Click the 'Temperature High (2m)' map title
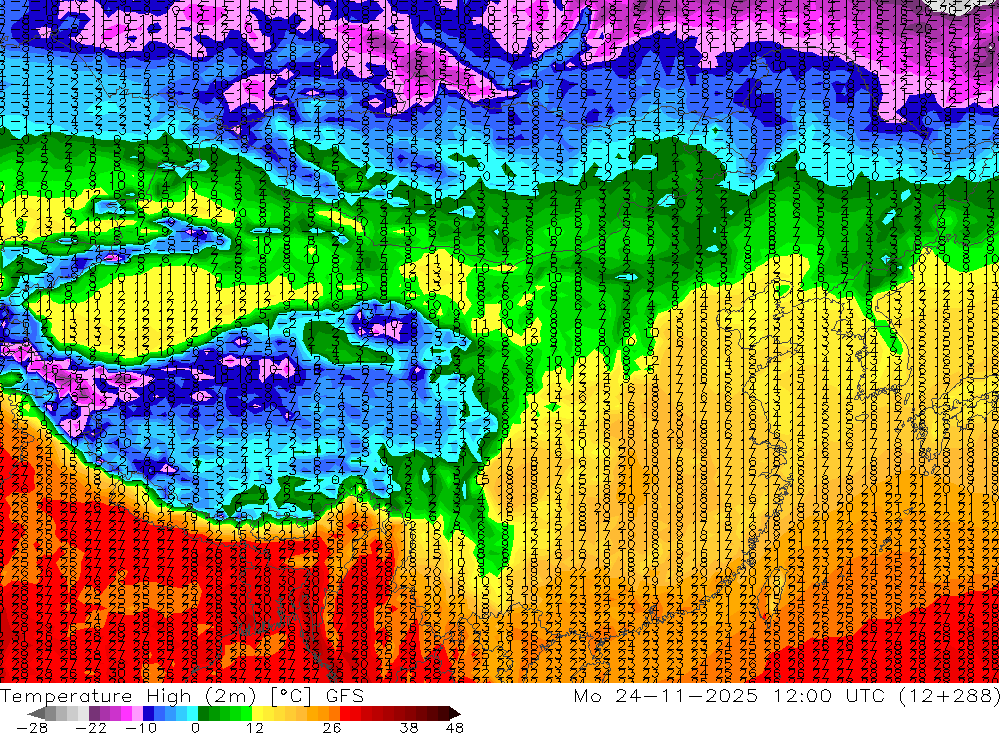 point(128,696)
